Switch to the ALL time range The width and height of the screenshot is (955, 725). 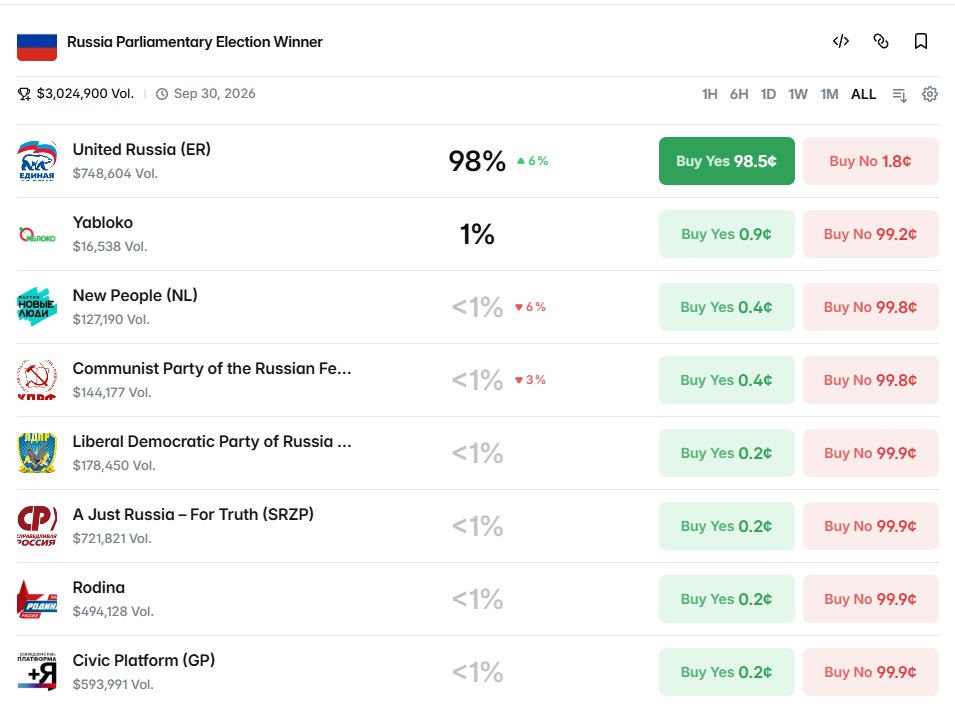864,94
